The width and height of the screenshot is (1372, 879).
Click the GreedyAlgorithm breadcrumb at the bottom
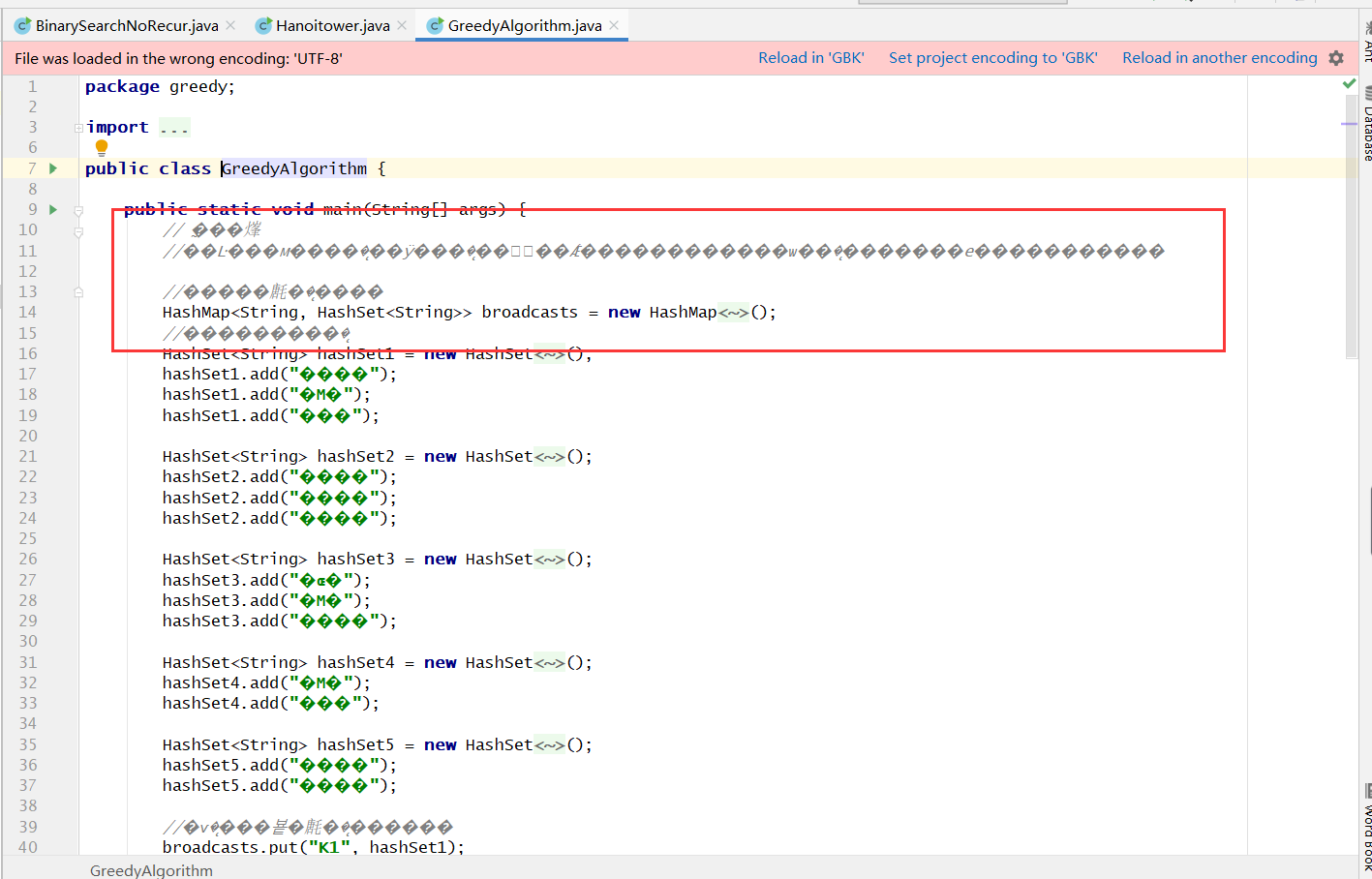(x=151, y=869)
